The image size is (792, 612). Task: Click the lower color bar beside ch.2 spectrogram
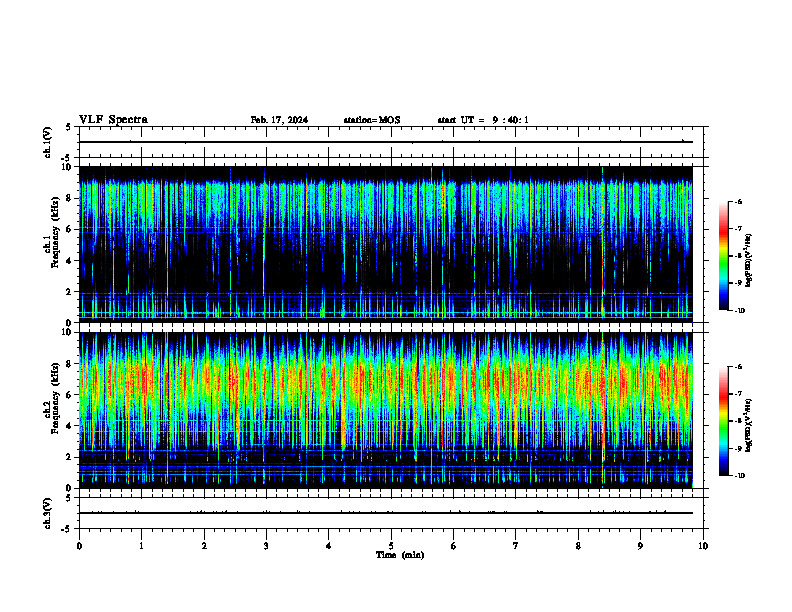tap(723, 421)
